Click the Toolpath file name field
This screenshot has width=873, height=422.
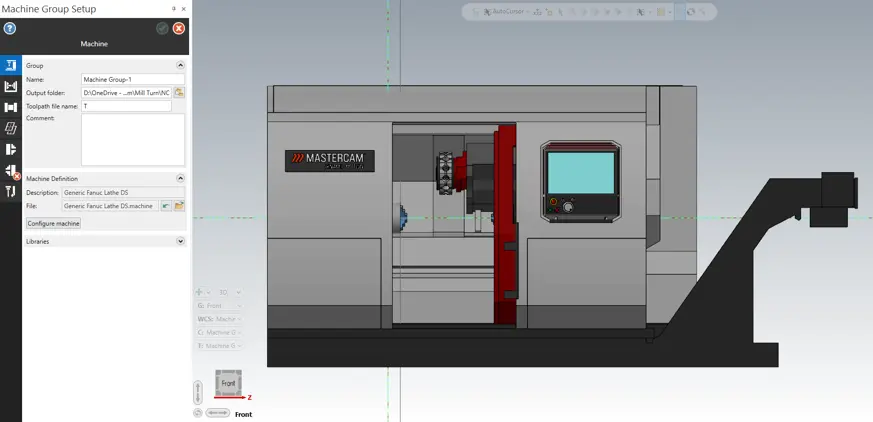point(126,106)
